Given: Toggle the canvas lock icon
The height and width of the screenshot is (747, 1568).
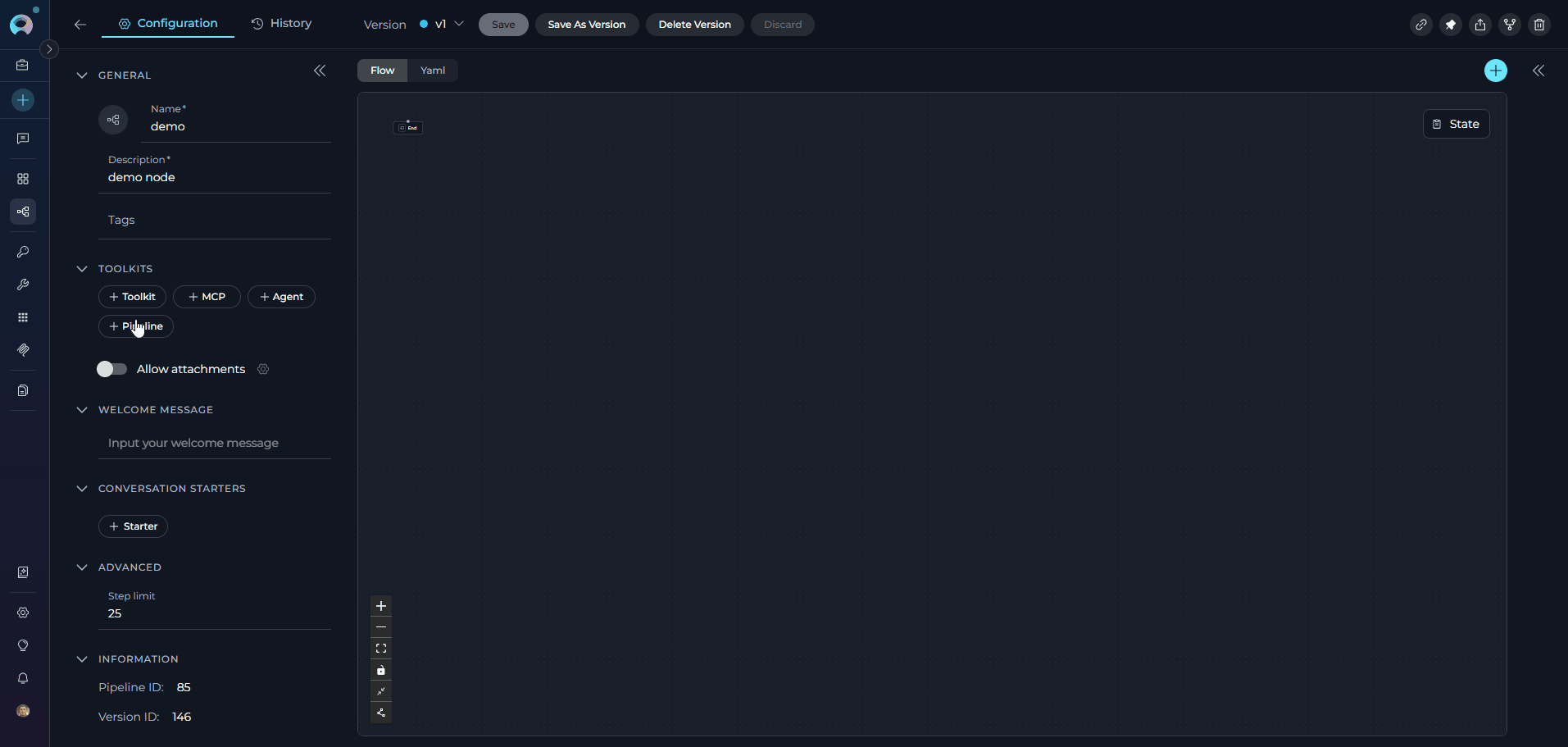Looking at the screenshot, I should [381, 670].
